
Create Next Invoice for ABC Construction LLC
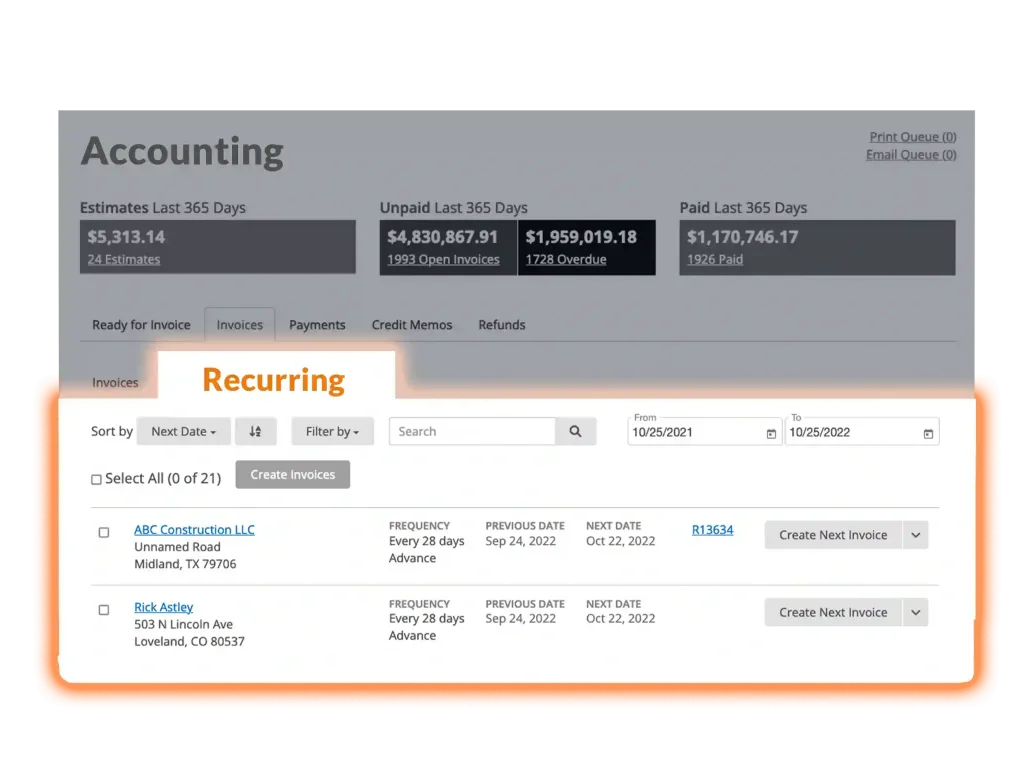click(833, 535)
